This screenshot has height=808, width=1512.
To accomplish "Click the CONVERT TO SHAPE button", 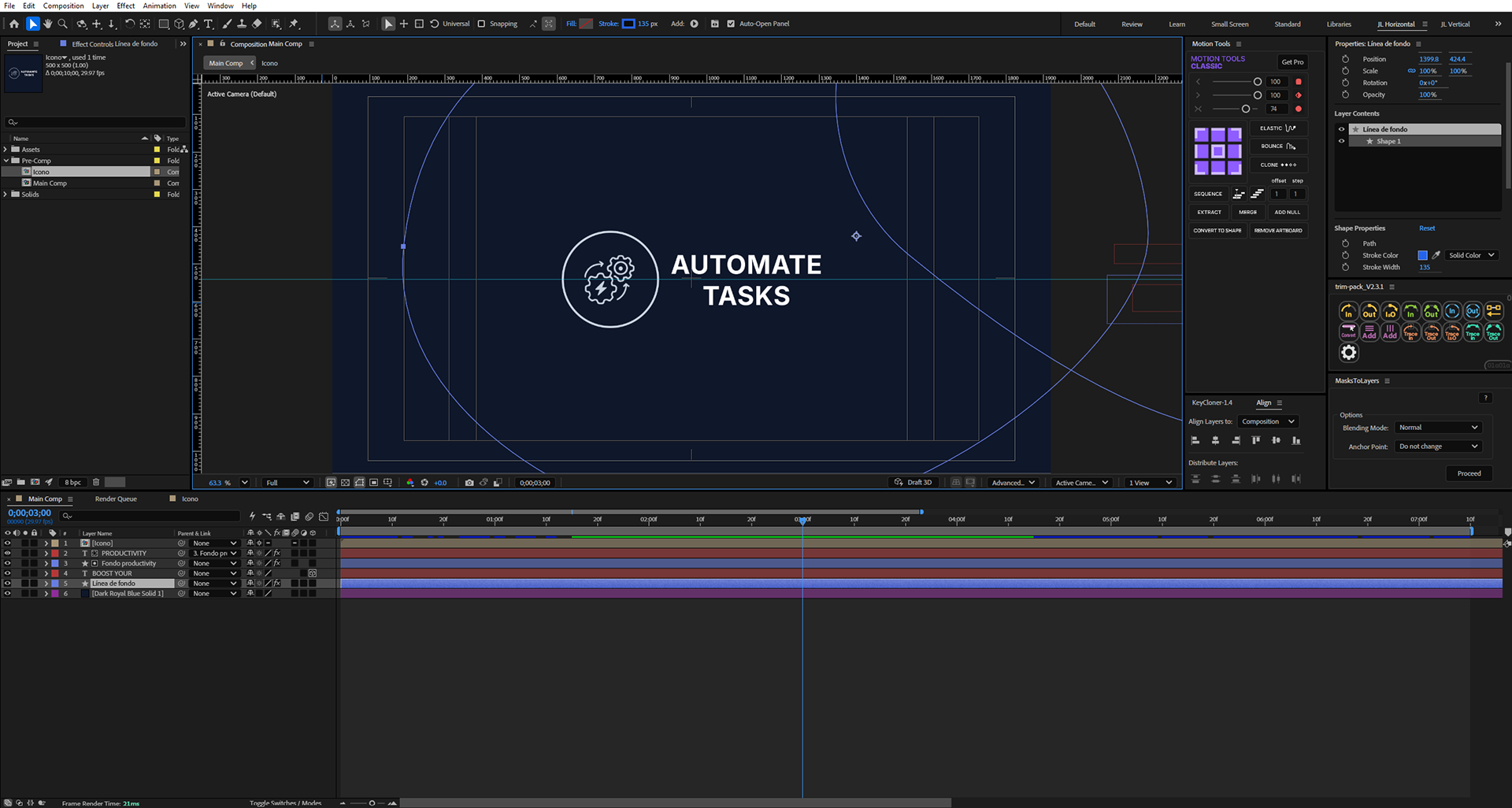I will click(x=1217, y=231).
